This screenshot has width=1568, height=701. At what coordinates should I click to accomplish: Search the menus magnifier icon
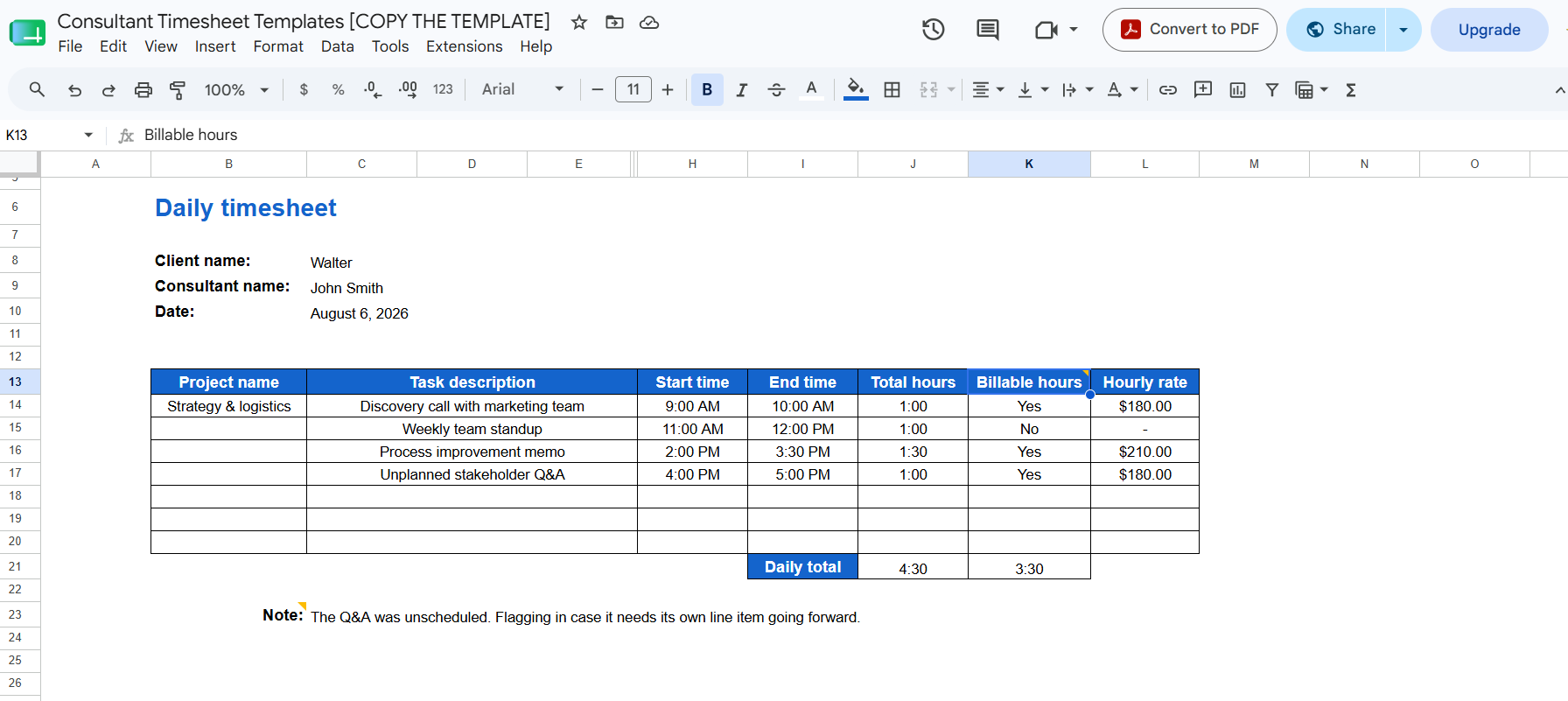(x=37, y=89)
